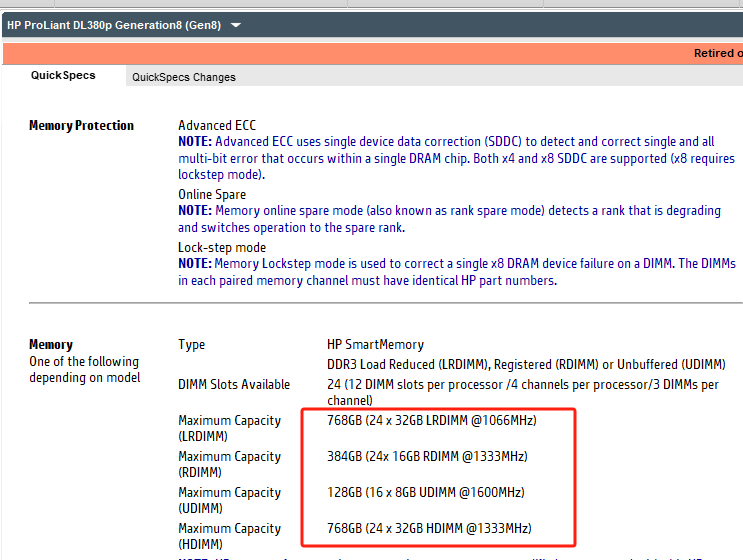Click the Maximum Capacity (HDIMM) label
The height and width of the screenshot is (560, 743).
229,536
